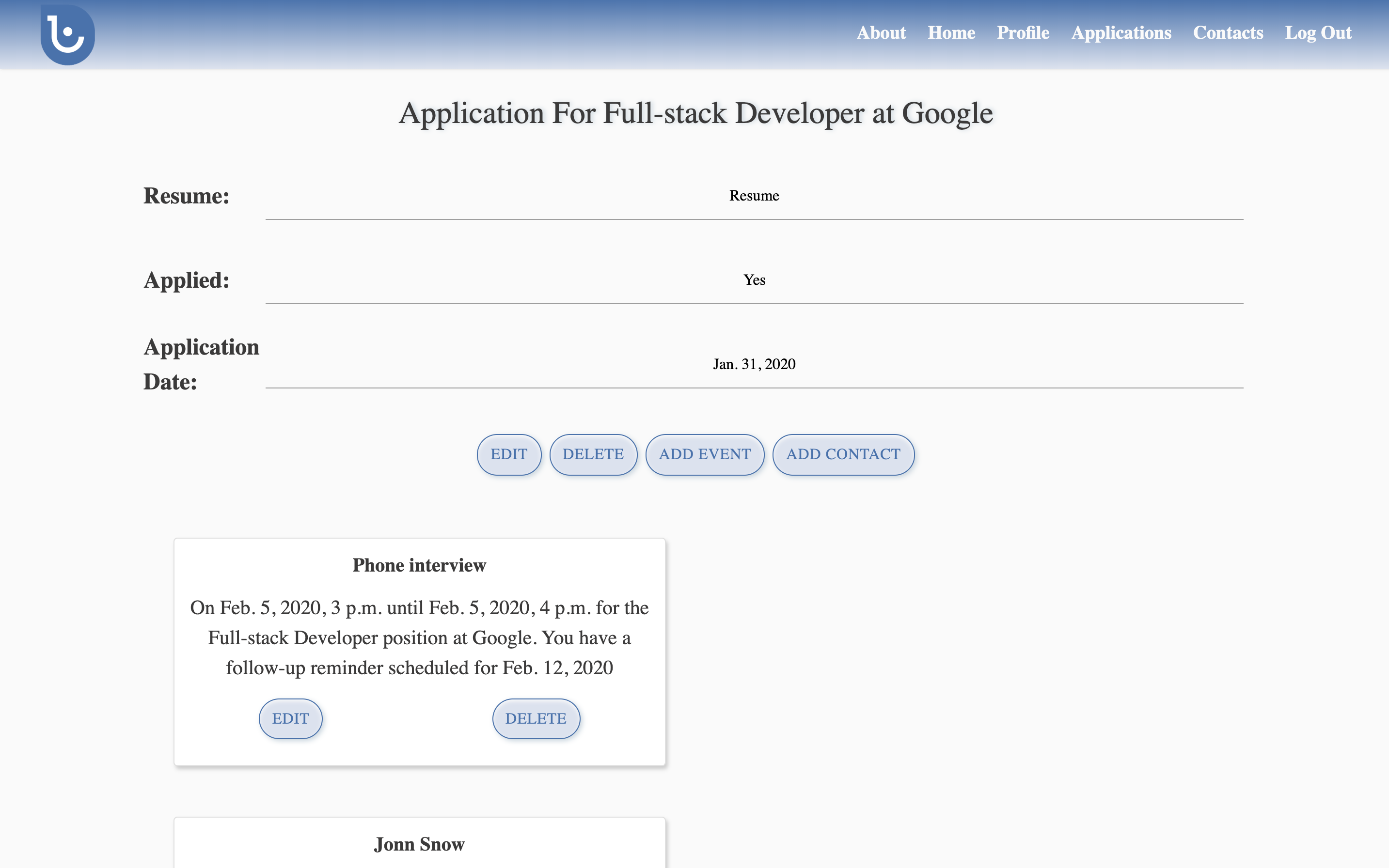The image size is (1389, 868).
Task: Open the Resume link
Action: pos(754,196)
